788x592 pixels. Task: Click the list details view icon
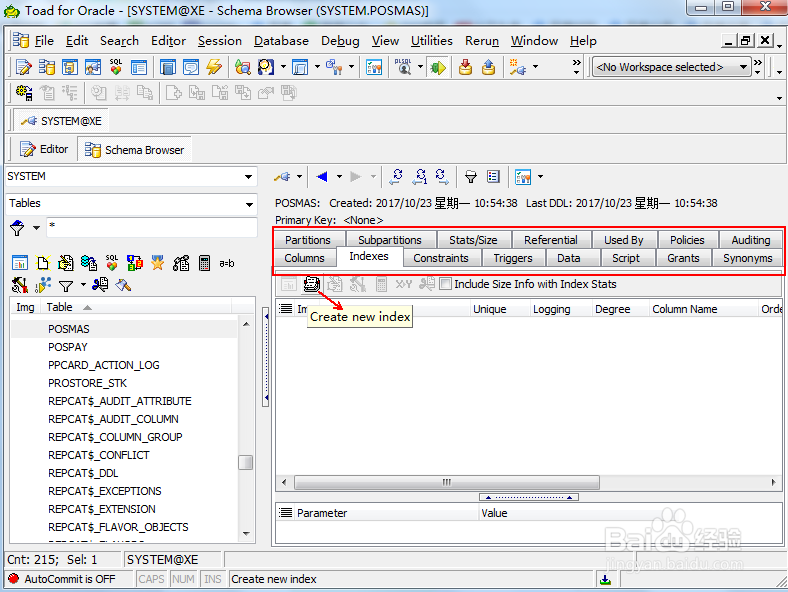point(494,176)
